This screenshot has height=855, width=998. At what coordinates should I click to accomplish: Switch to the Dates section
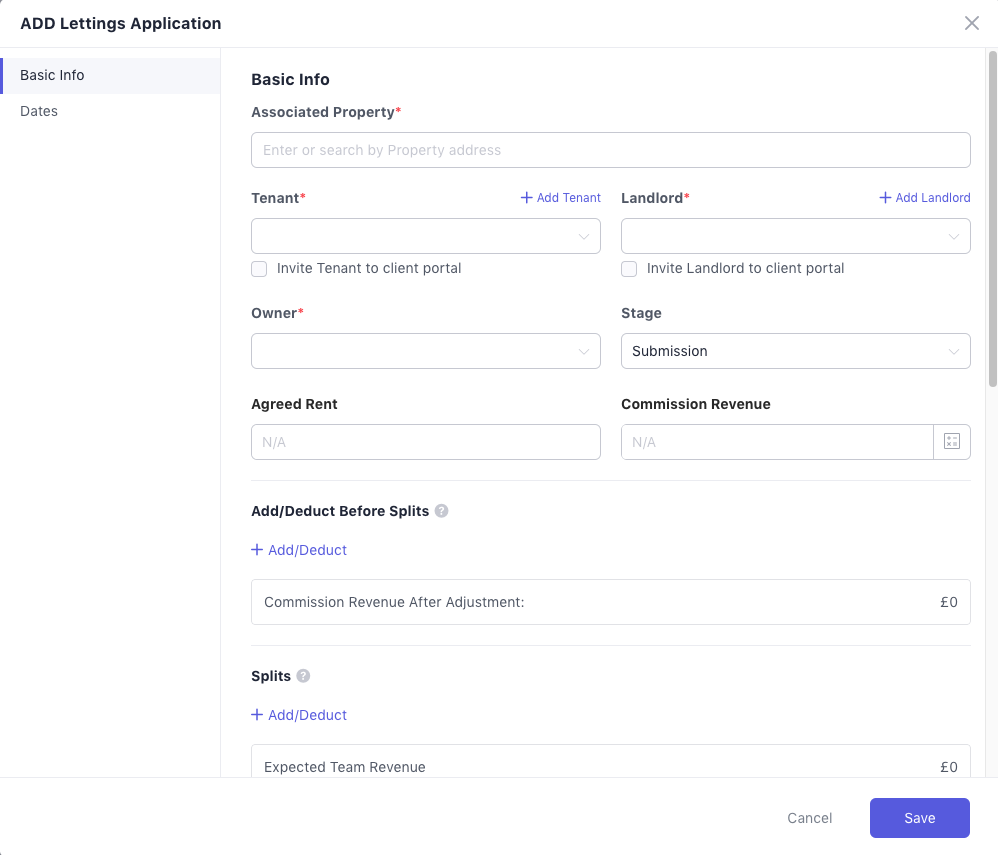click(39, 111)
